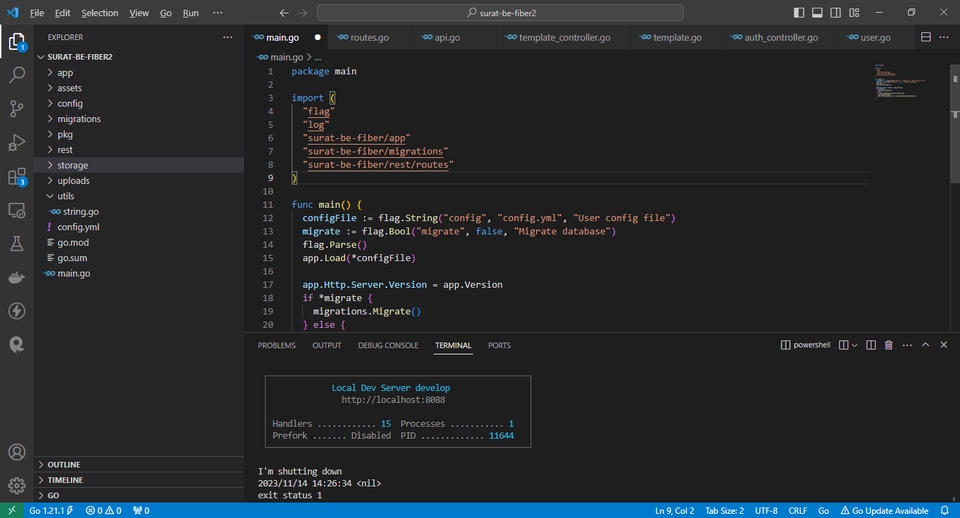
Task: Click the surat-be-fiber2 command center search
Action: point(500,13)
